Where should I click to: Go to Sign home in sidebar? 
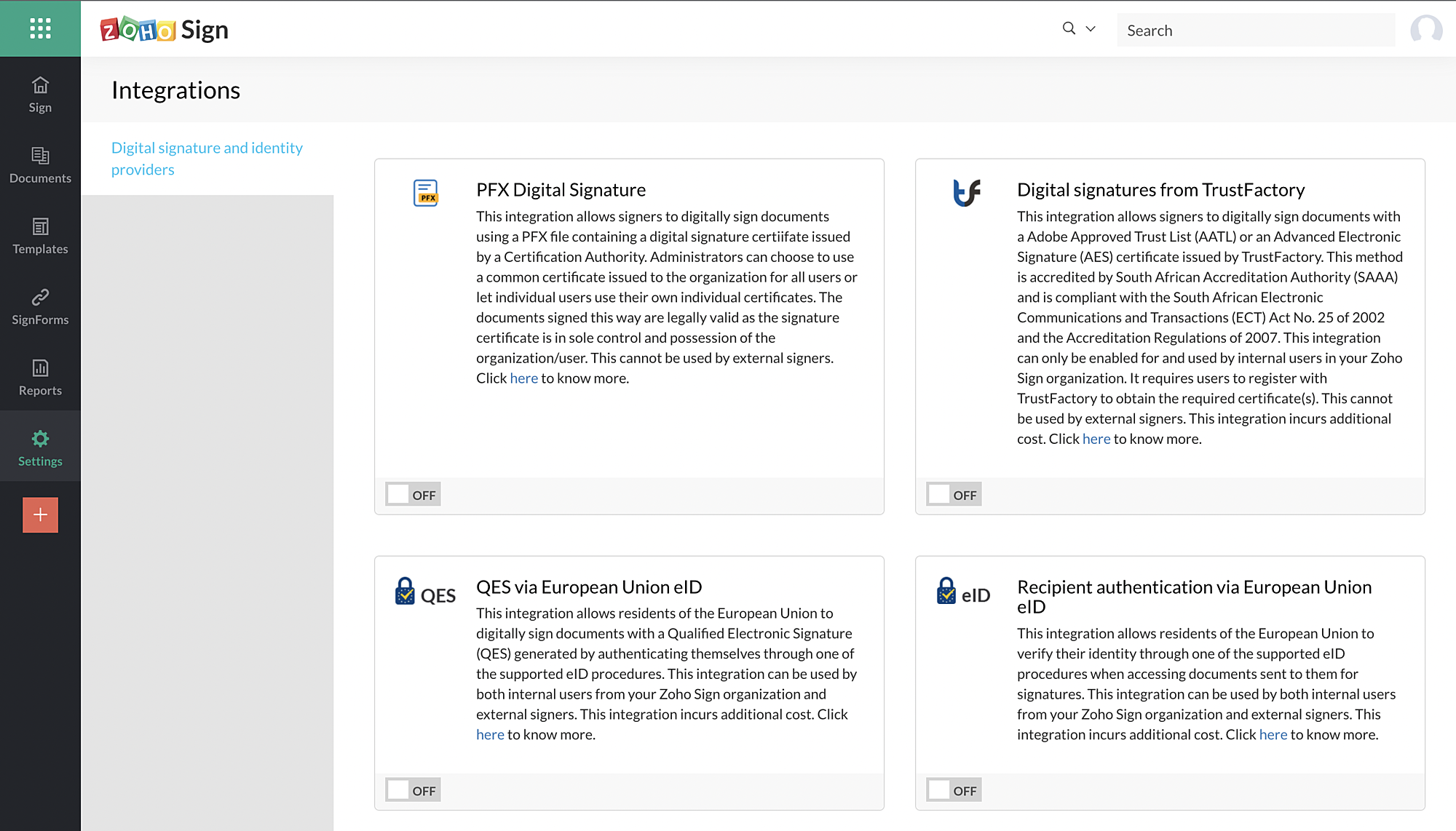[x=40, y=95]
